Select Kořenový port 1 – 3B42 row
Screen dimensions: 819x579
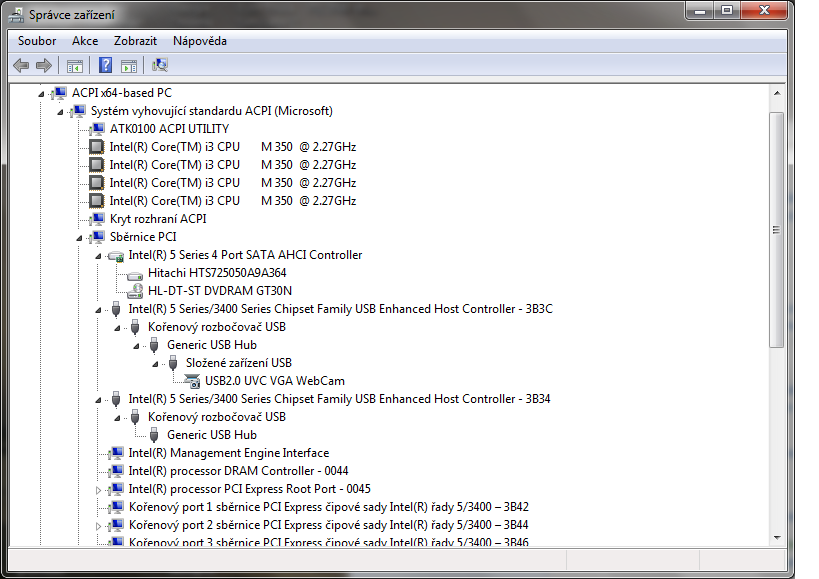tap(329, 507)
